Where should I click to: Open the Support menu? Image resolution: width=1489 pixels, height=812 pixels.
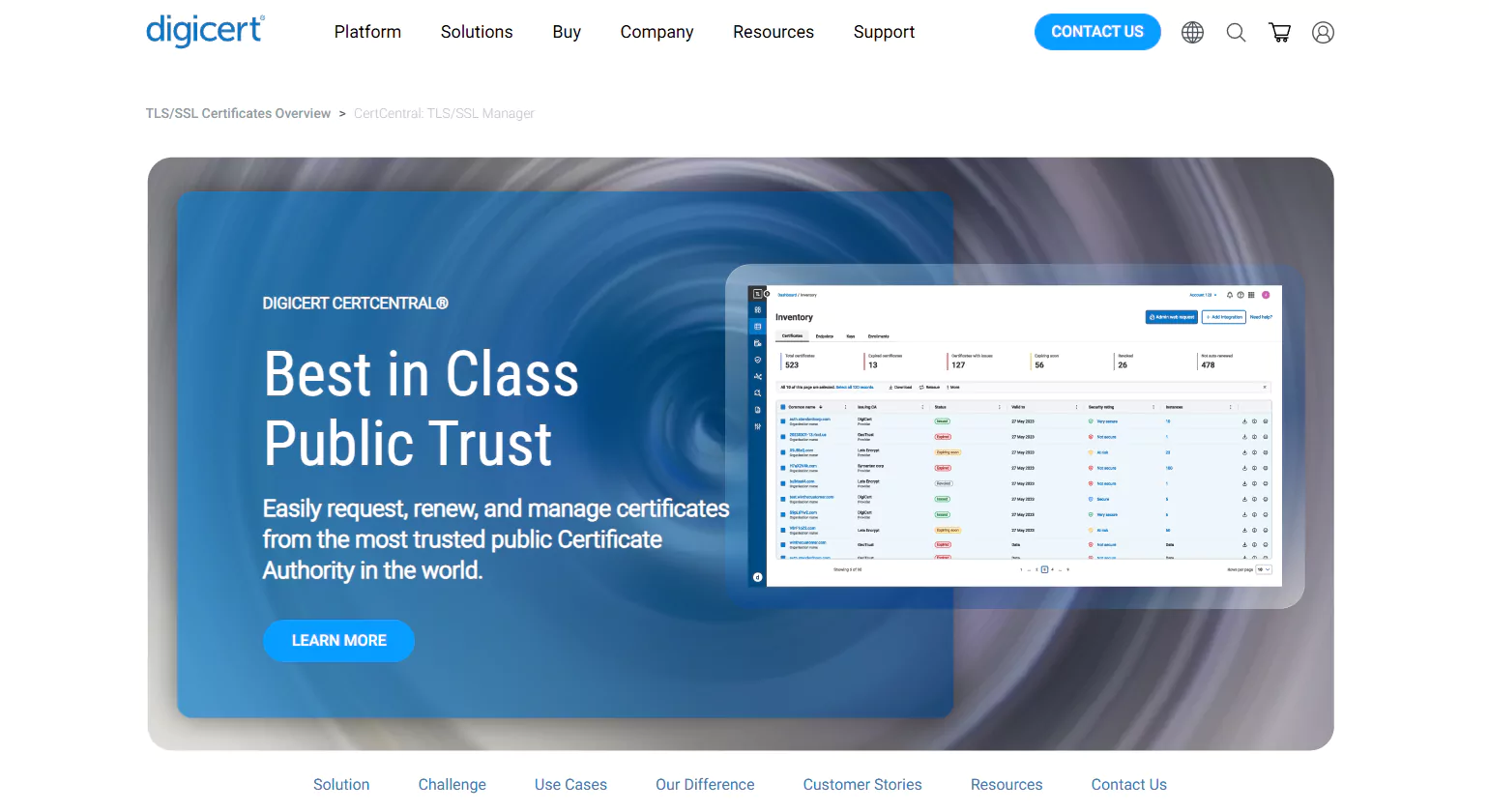coord(884,32)
